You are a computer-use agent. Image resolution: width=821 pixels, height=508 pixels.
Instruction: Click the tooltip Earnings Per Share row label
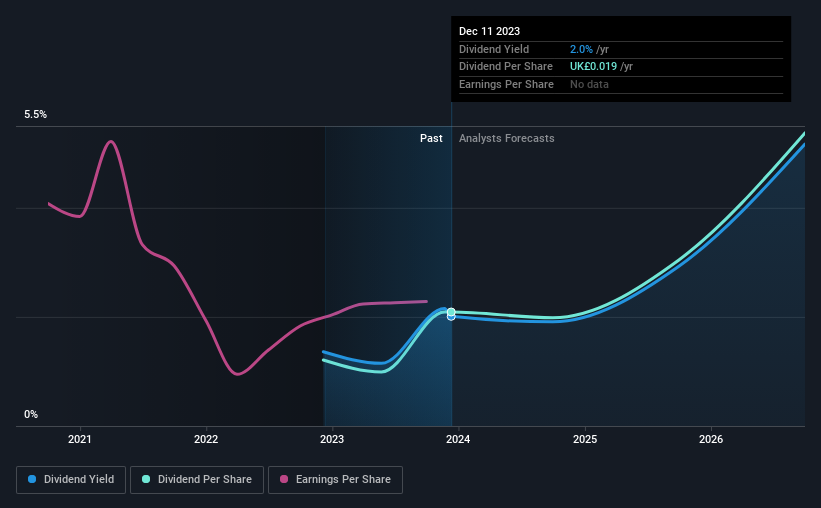506,84
